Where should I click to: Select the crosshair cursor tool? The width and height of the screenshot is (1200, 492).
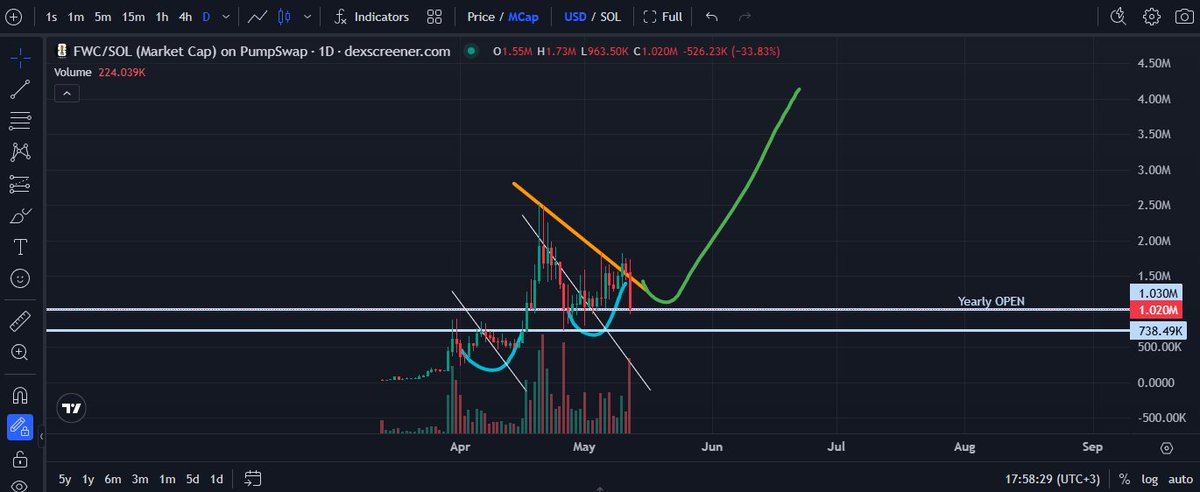click(19, 57)
